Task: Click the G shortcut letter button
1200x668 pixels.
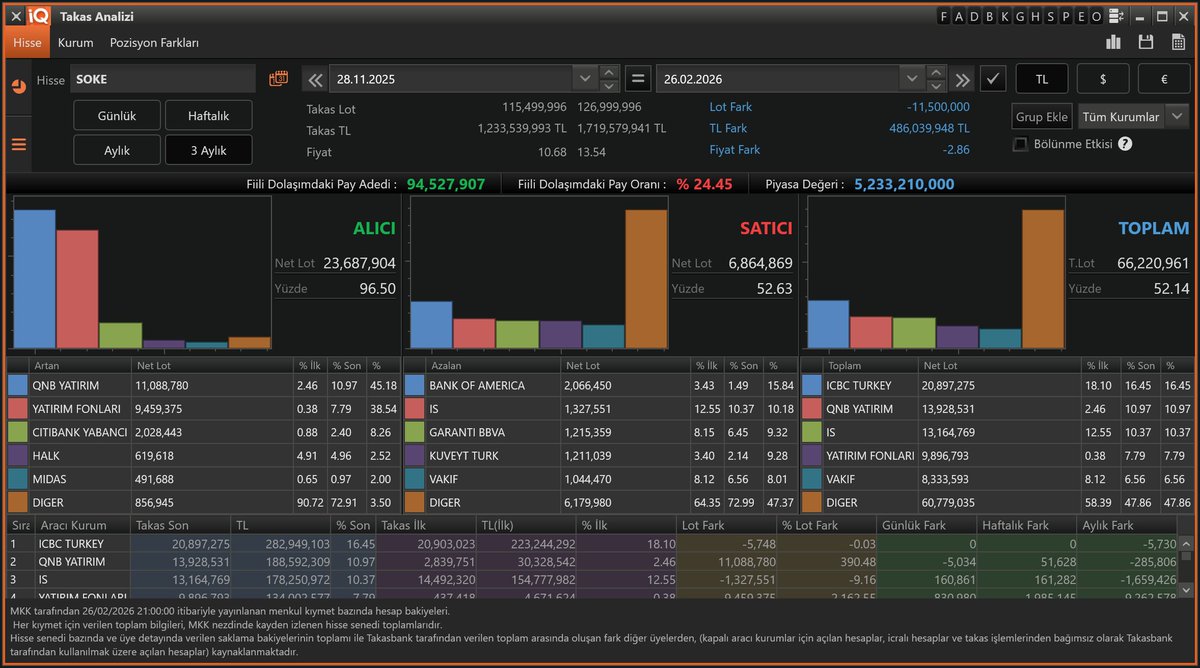Action: [1020, 16]
